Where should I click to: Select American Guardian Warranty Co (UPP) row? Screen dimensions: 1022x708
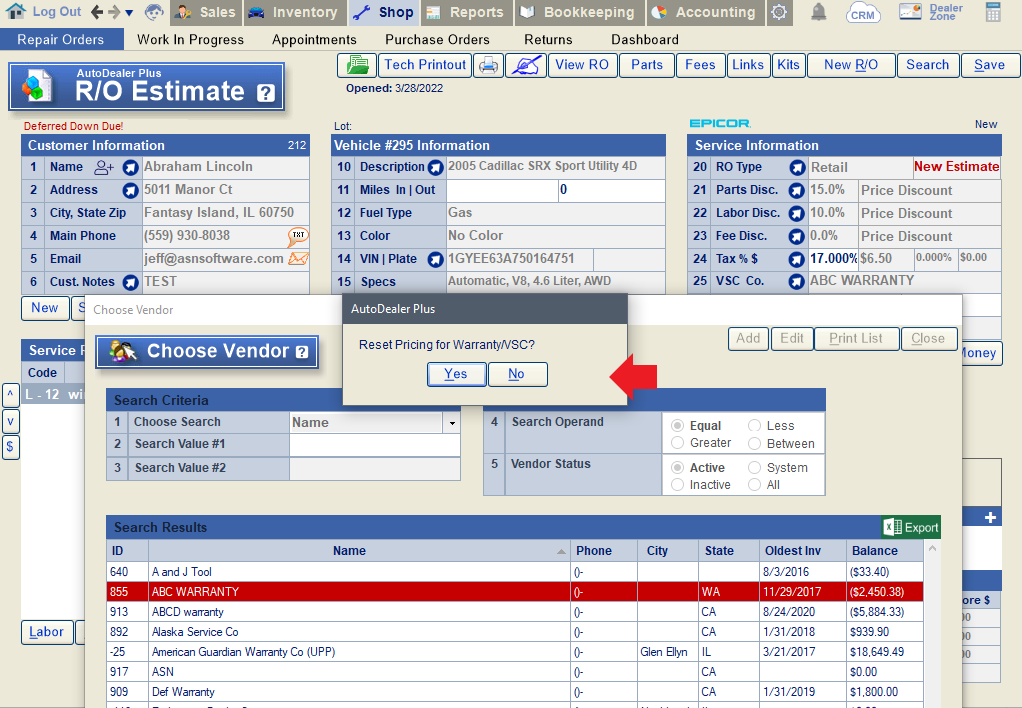515,652
